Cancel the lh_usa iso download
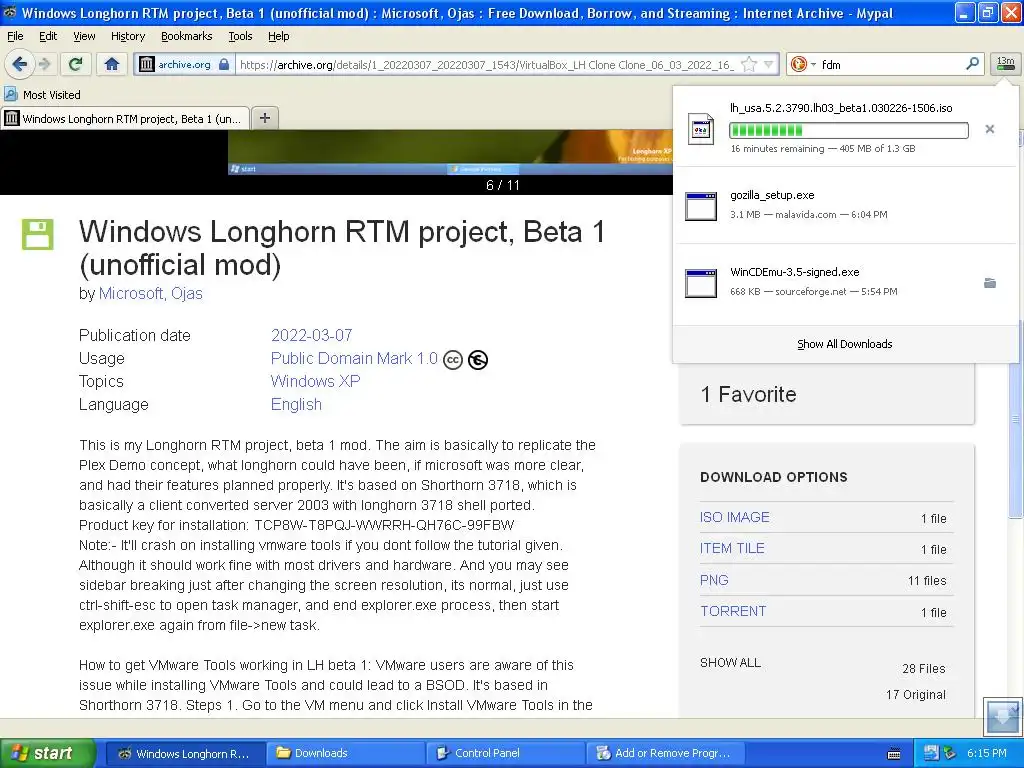Viewport: 1024px width, 768px height. (x=990, y=129)
